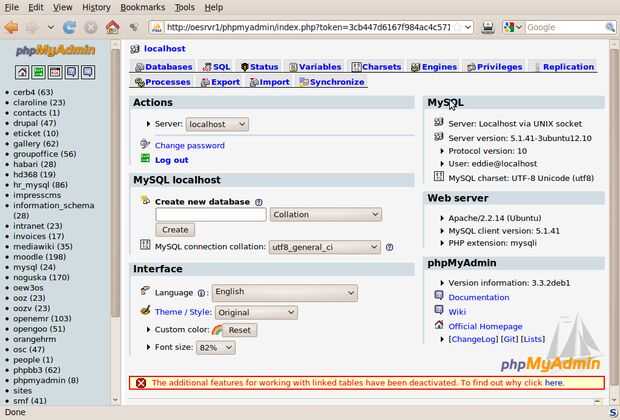The image size is (620, 420).
Task: Click the icon beside Change password
Action: pyautogui.click(x=145, y=144)
